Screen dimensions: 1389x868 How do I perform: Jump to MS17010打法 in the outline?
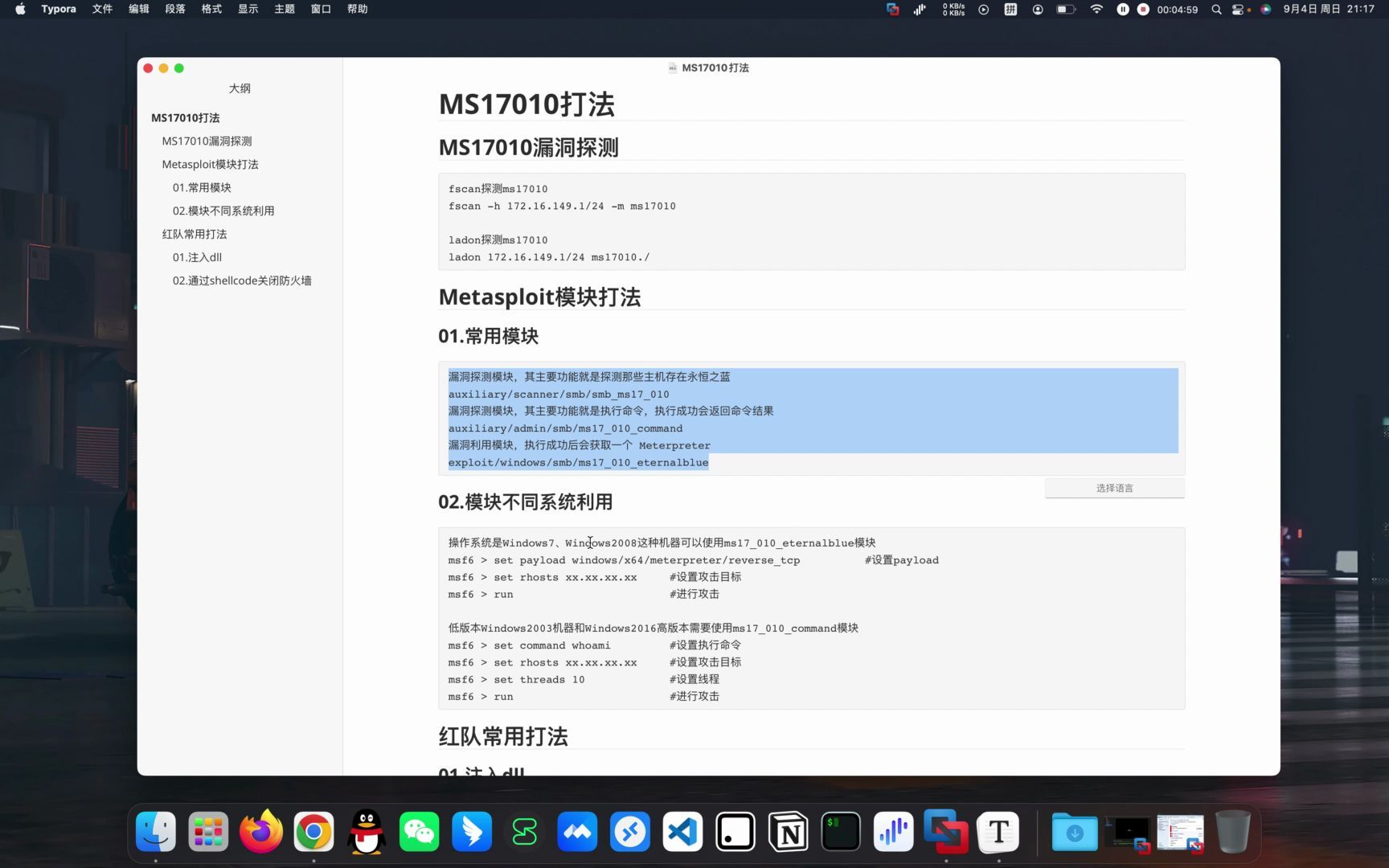186,117
